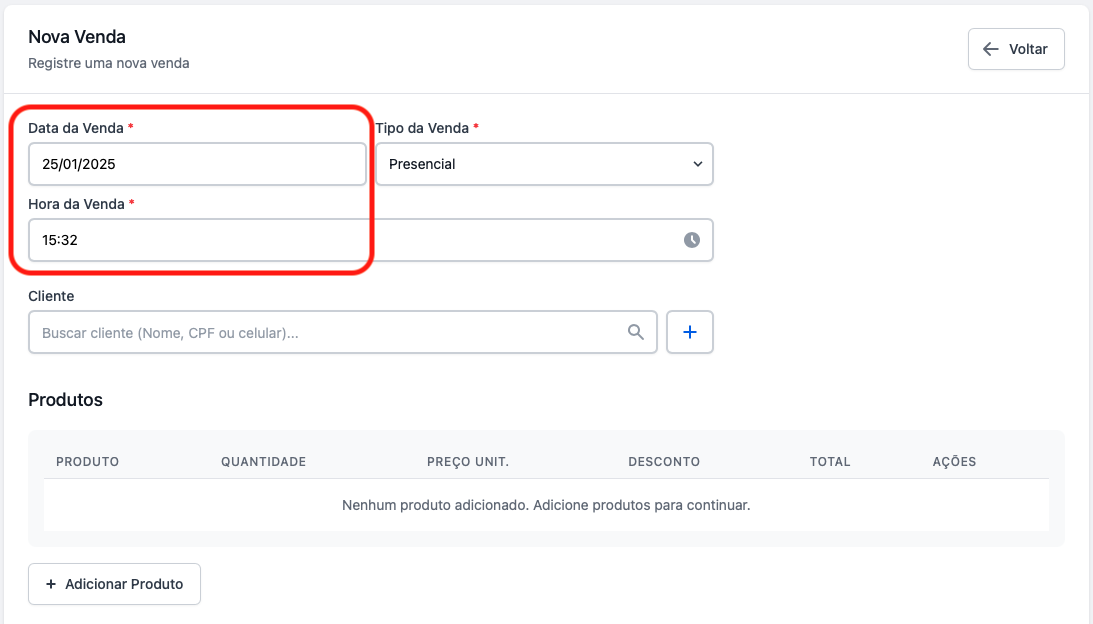Screen dimensions: 1093x624
Task: Click the 'Nenhum produto adicionado' empty row
Action: point(546,505)
